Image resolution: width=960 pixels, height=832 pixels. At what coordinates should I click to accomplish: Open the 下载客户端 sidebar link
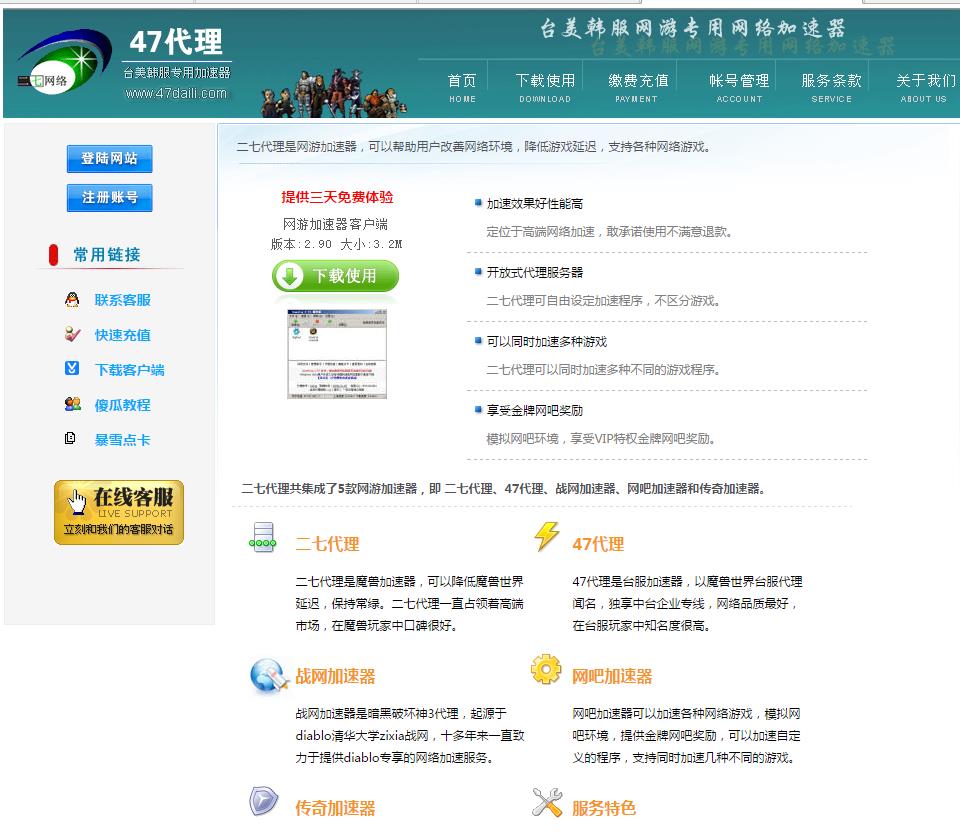pos(130,370)
